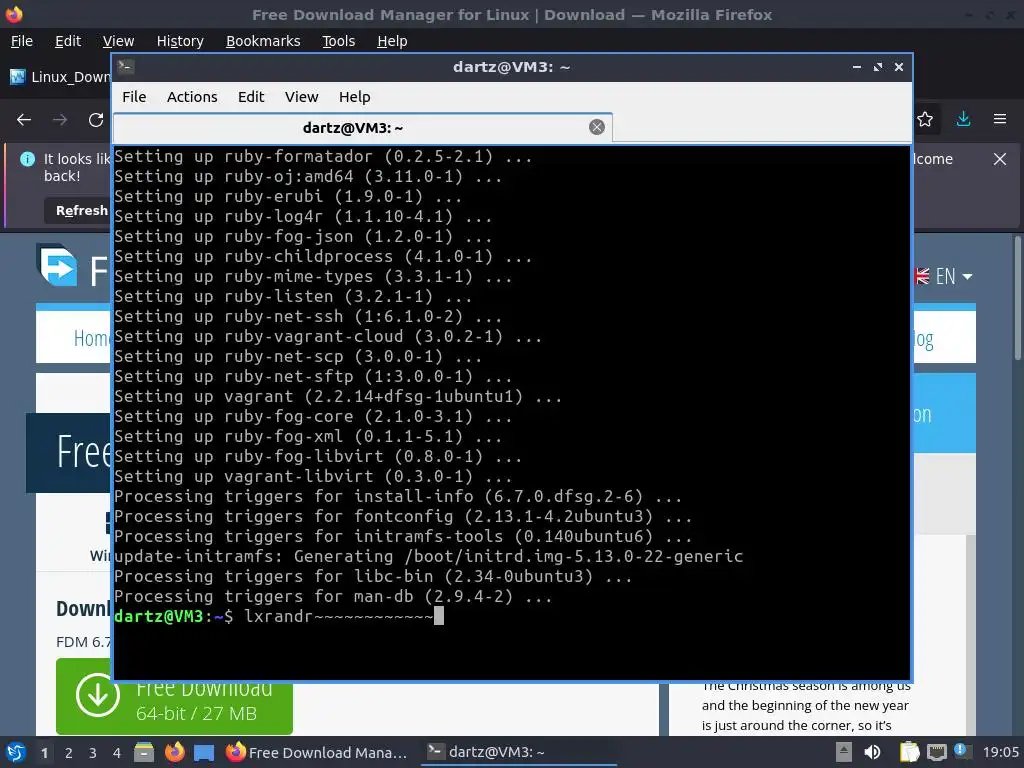Click the green Free Download 64-bit button
This screenshot has width=1024, height=768.
[x=174, y=697]
